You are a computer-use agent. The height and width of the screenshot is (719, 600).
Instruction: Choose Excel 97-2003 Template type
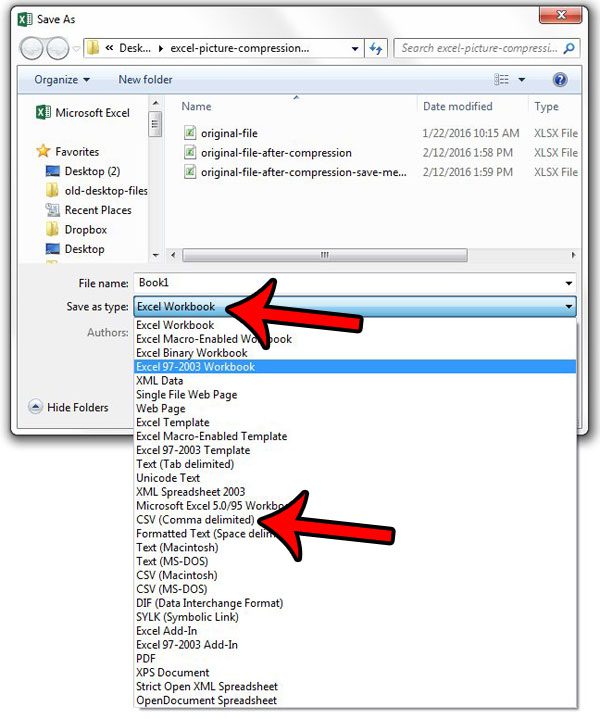356,450
